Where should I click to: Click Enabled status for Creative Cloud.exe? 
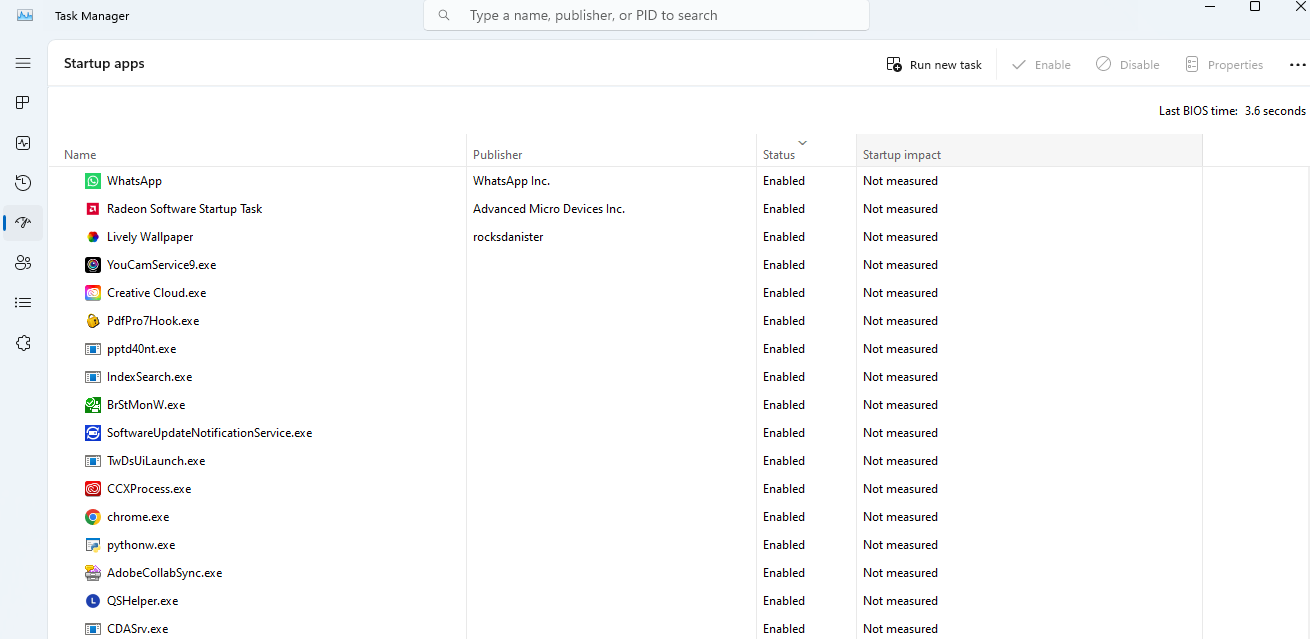tap(784, 293)
